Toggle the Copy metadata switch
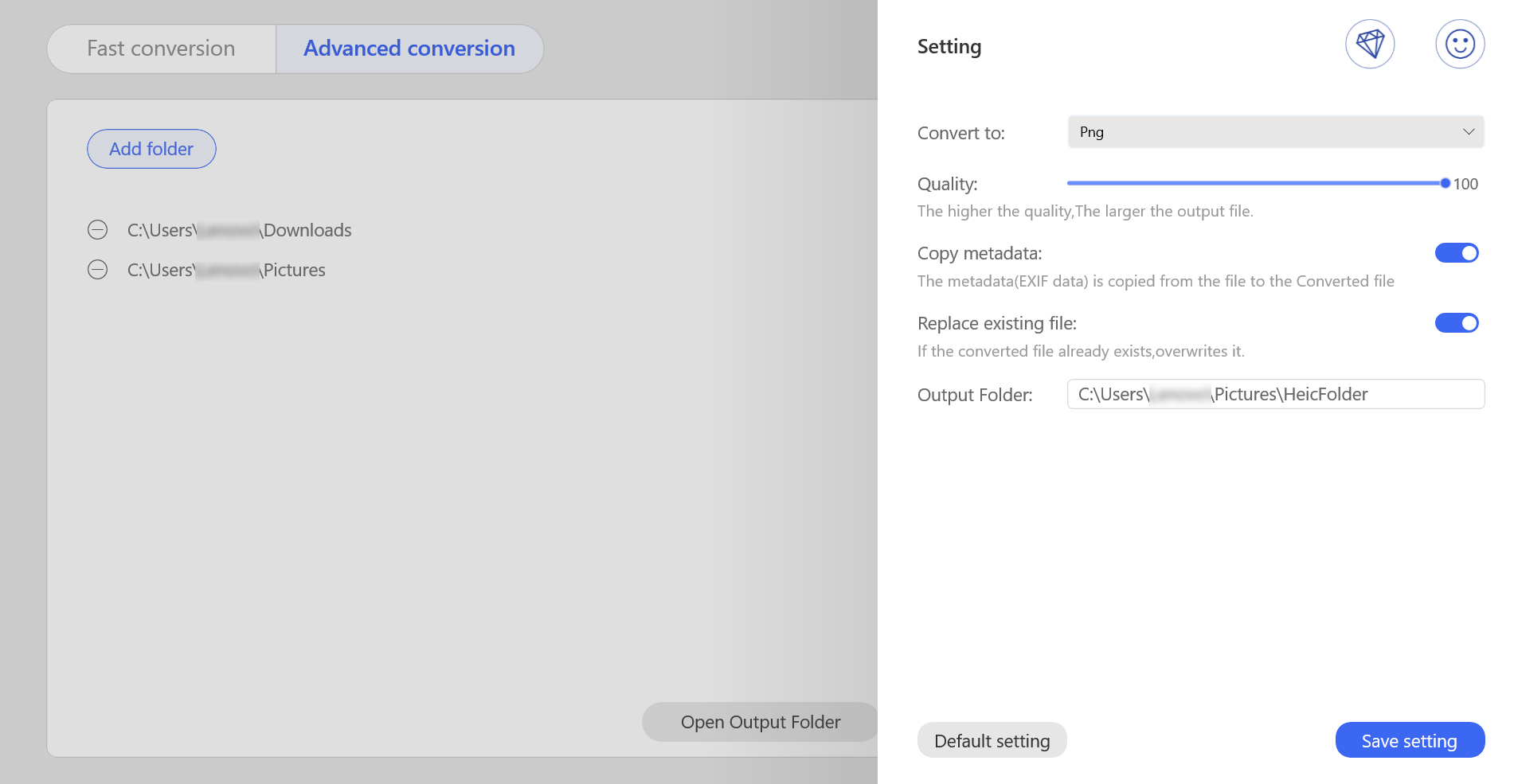 pos(1456,253)
